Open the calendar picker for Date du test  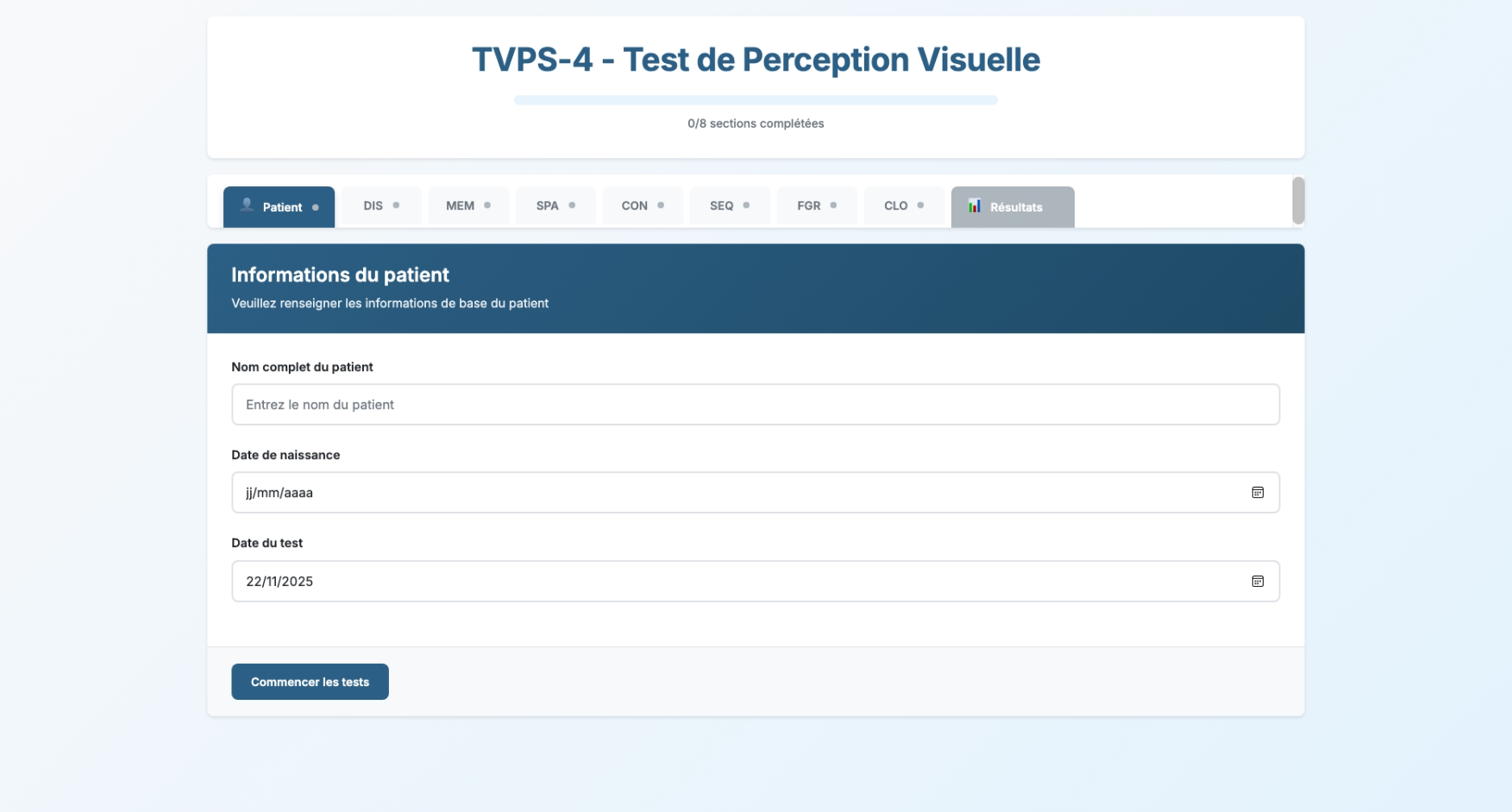click(1258, 581)
